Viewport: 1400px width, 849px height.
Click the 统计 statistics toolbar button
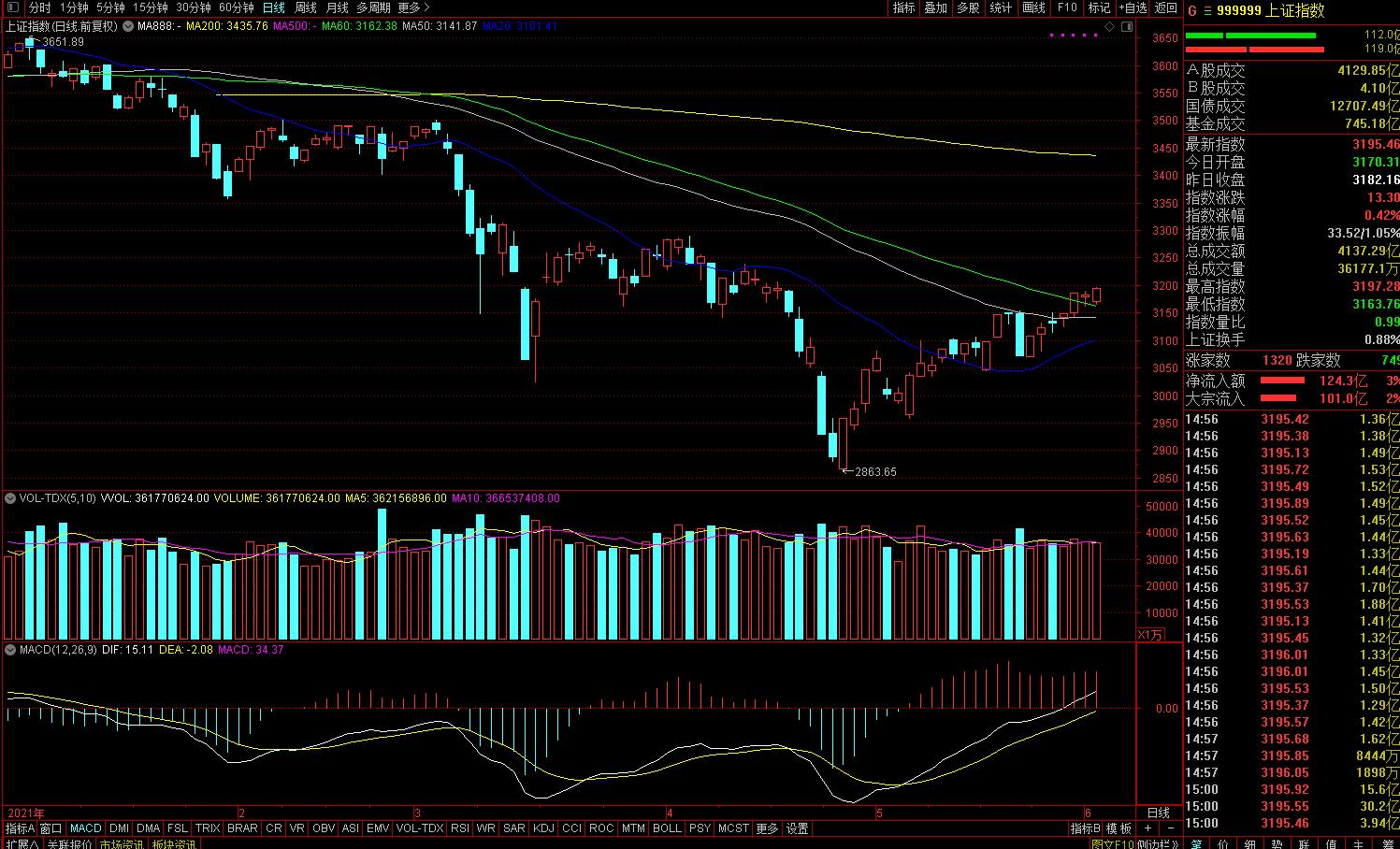point(1001,7)
